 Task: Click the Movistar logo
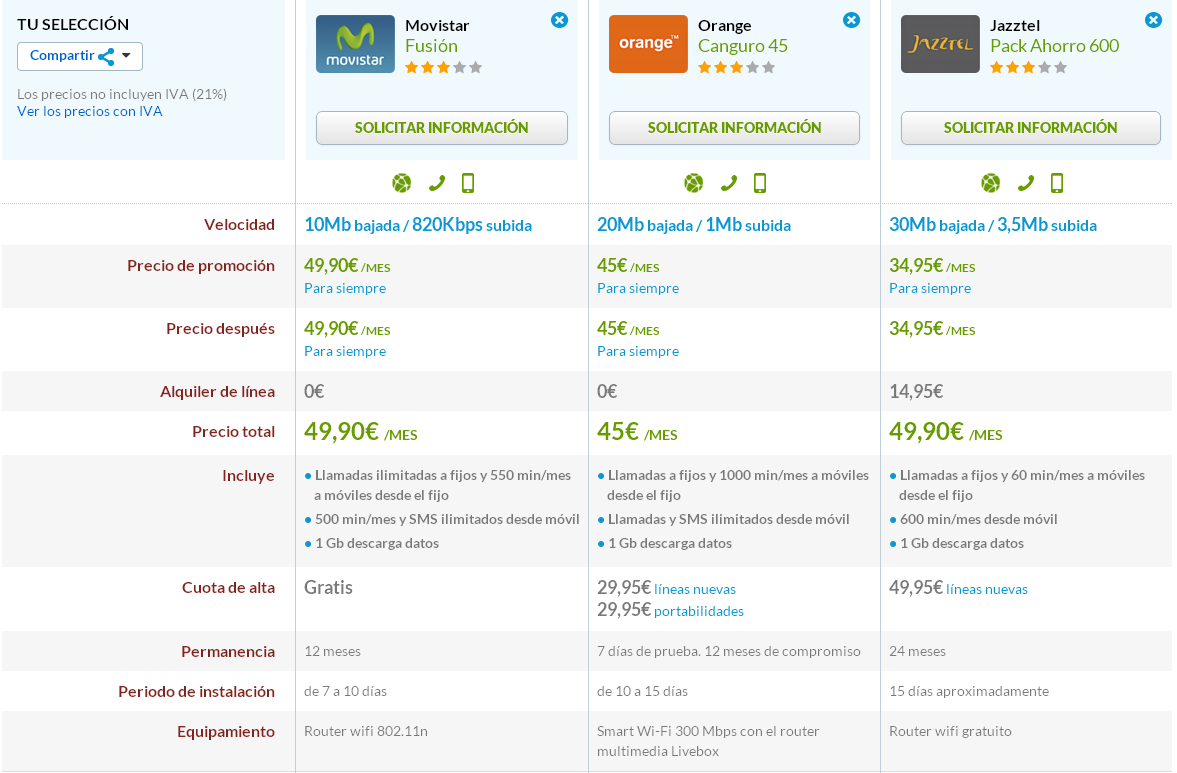(355, 44)
